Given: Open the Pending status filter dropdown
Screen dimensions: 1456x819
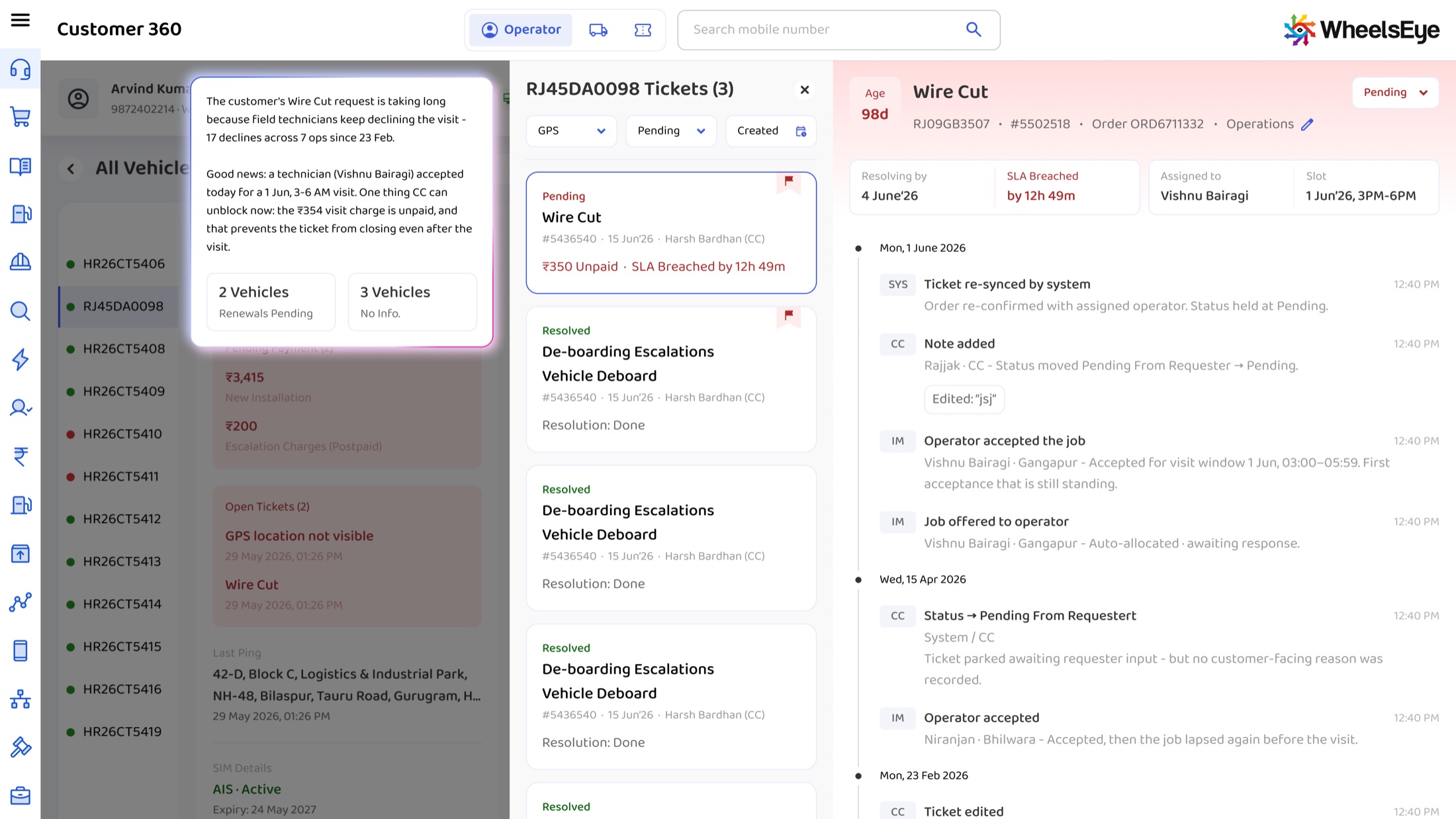Looking at the screenshot, I should click(x=671, y=131).
